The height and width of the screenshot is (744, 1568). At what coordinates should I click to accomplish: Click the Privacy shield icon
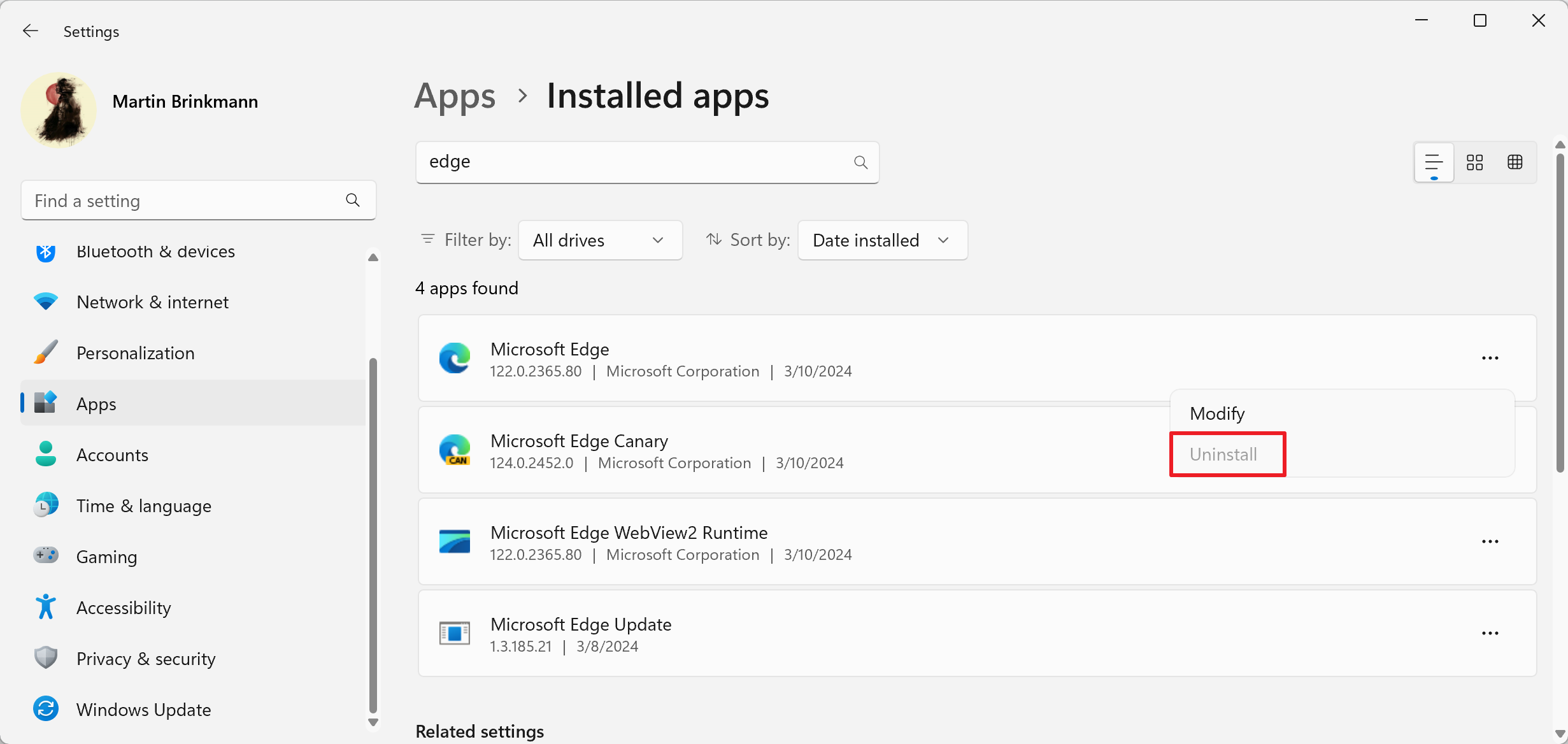click(x=45, y=657)
